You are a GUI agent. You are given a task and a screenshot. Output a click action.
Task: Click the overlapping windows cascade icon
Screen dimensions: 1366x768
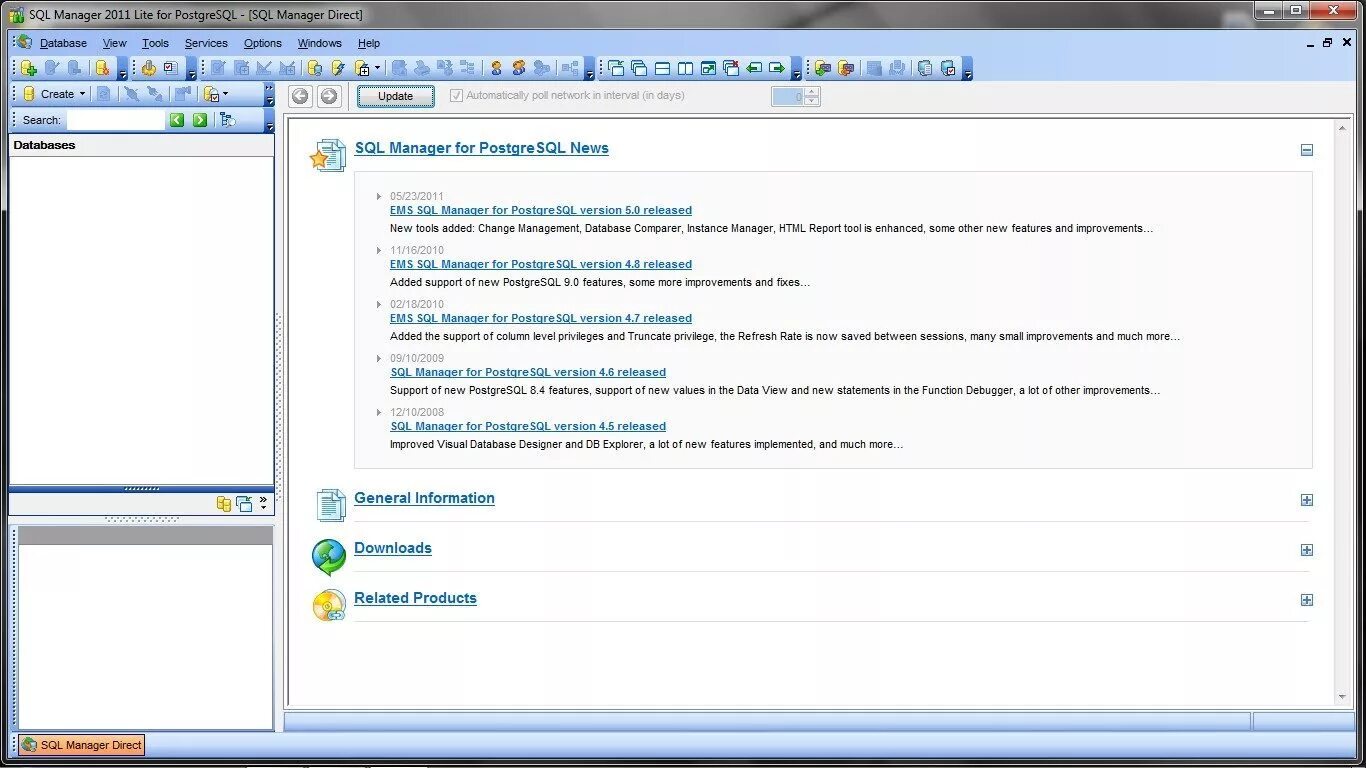coord(639,68)
